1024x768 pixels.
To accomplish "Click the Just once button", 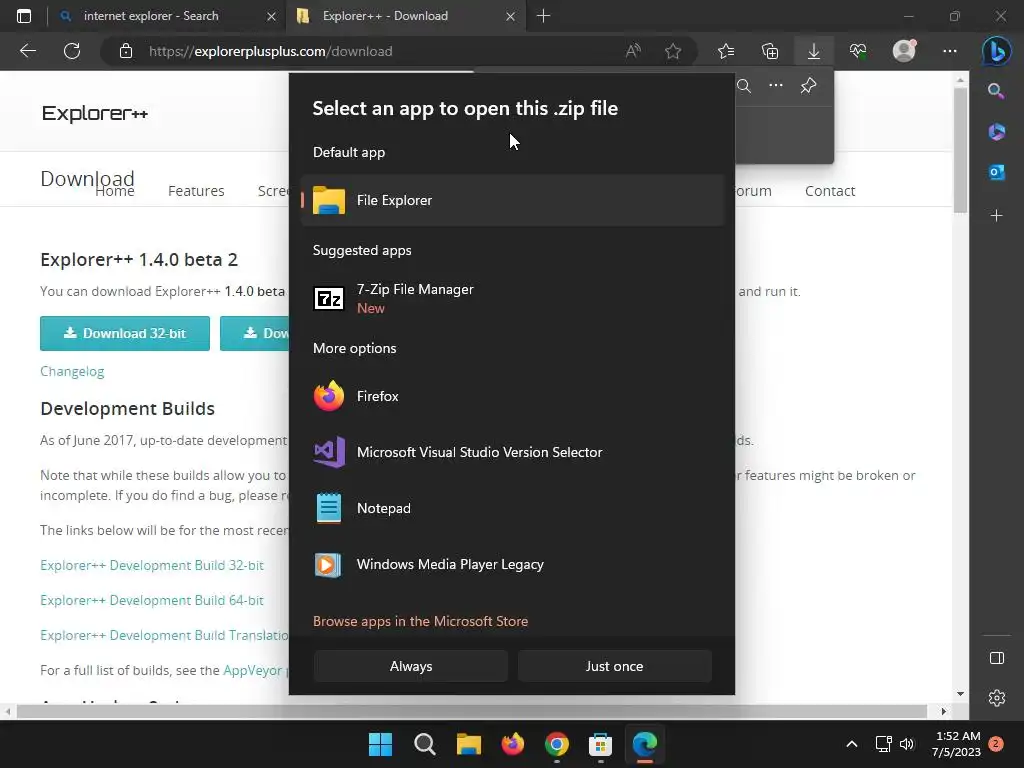I will tap(614, 666).
